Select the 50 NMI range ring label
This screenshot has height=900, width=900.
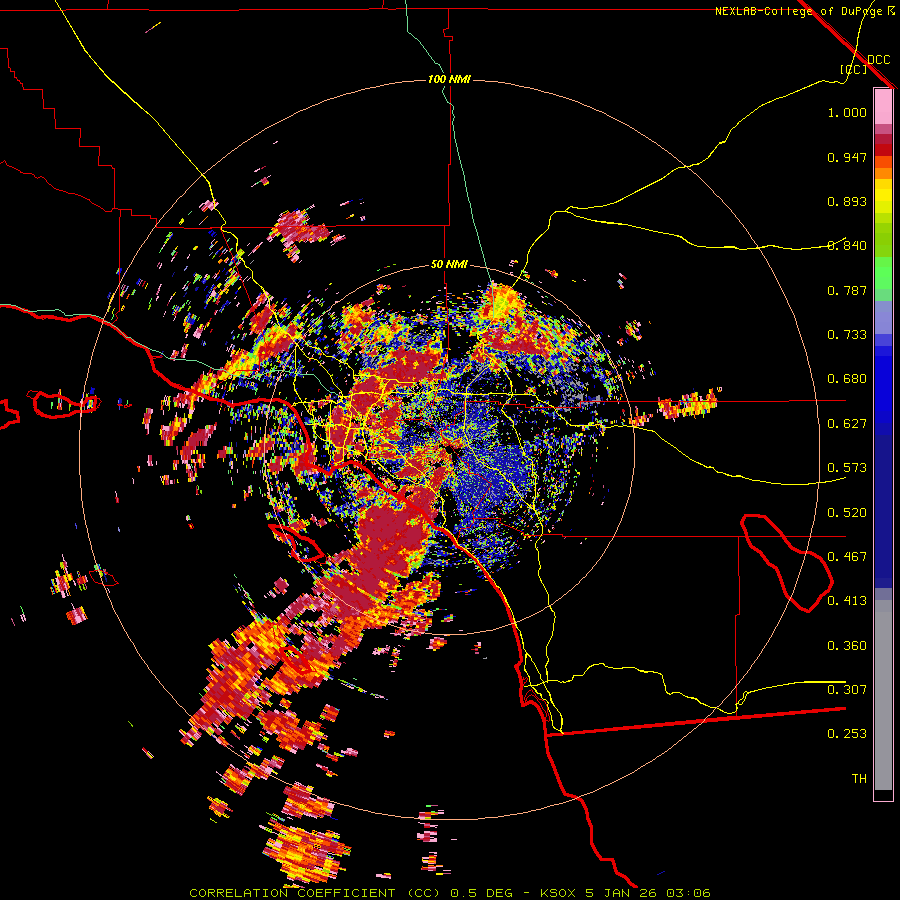[x=449, y=264]
